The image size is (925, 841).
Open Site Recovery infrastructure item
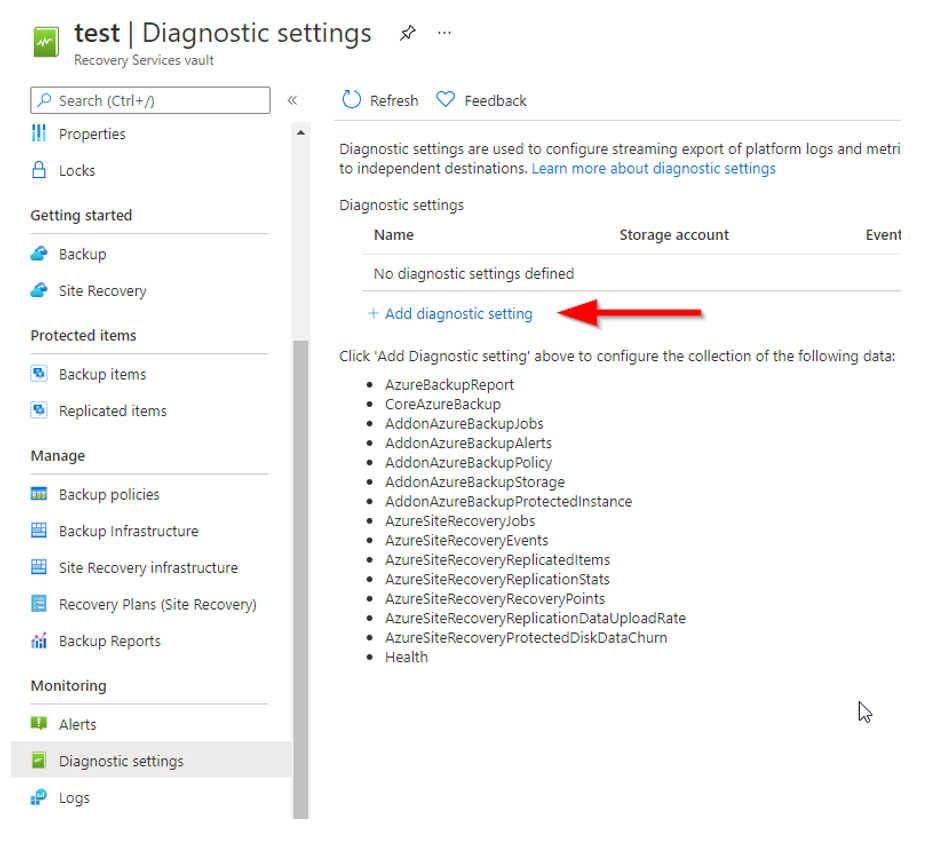(149, 568)
